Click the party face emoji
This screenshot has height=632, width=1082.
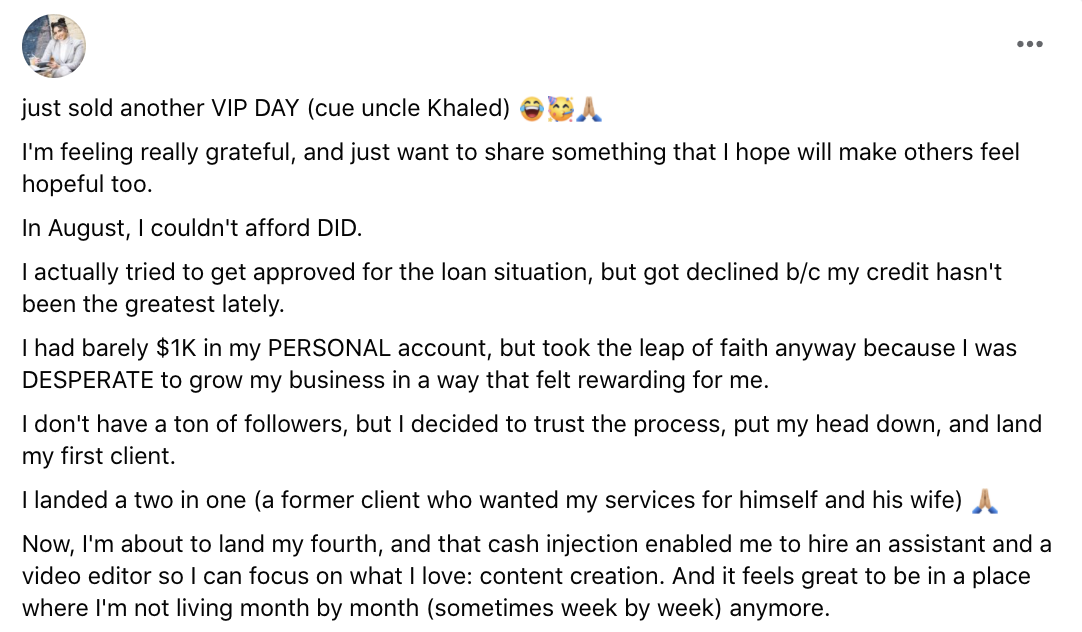(560, 108)
